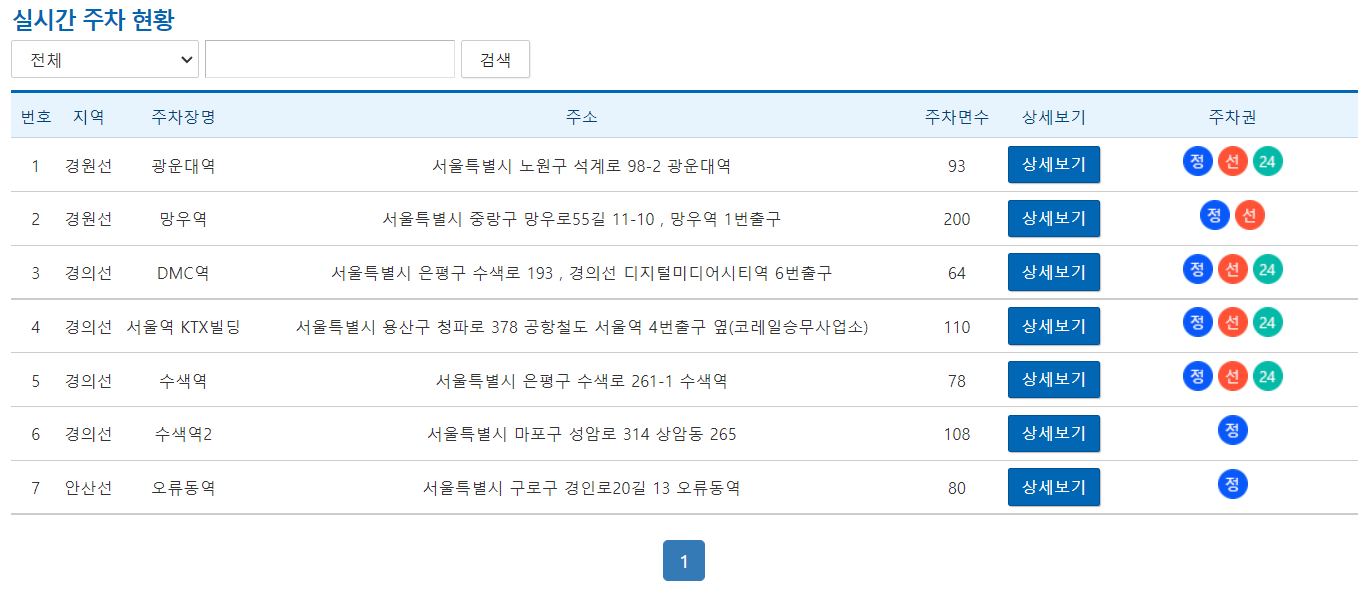
Task: Select the 24 badge for 수색역
Action: click(x=1267, y=376)
